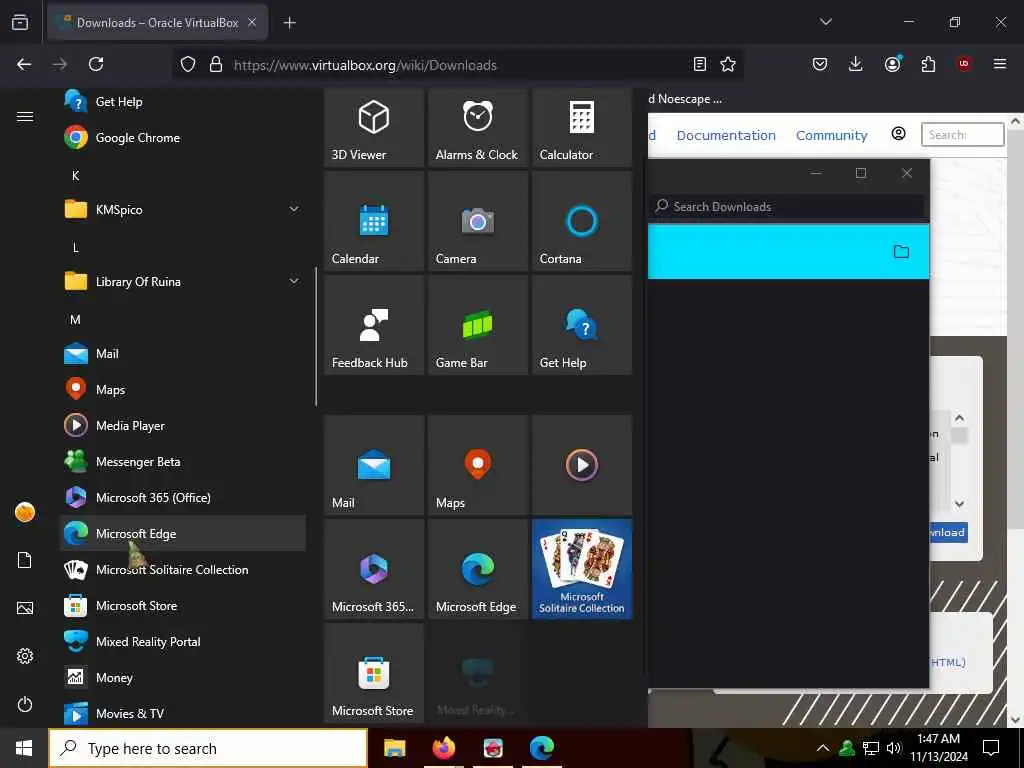Open Get Help in app list

183,101
